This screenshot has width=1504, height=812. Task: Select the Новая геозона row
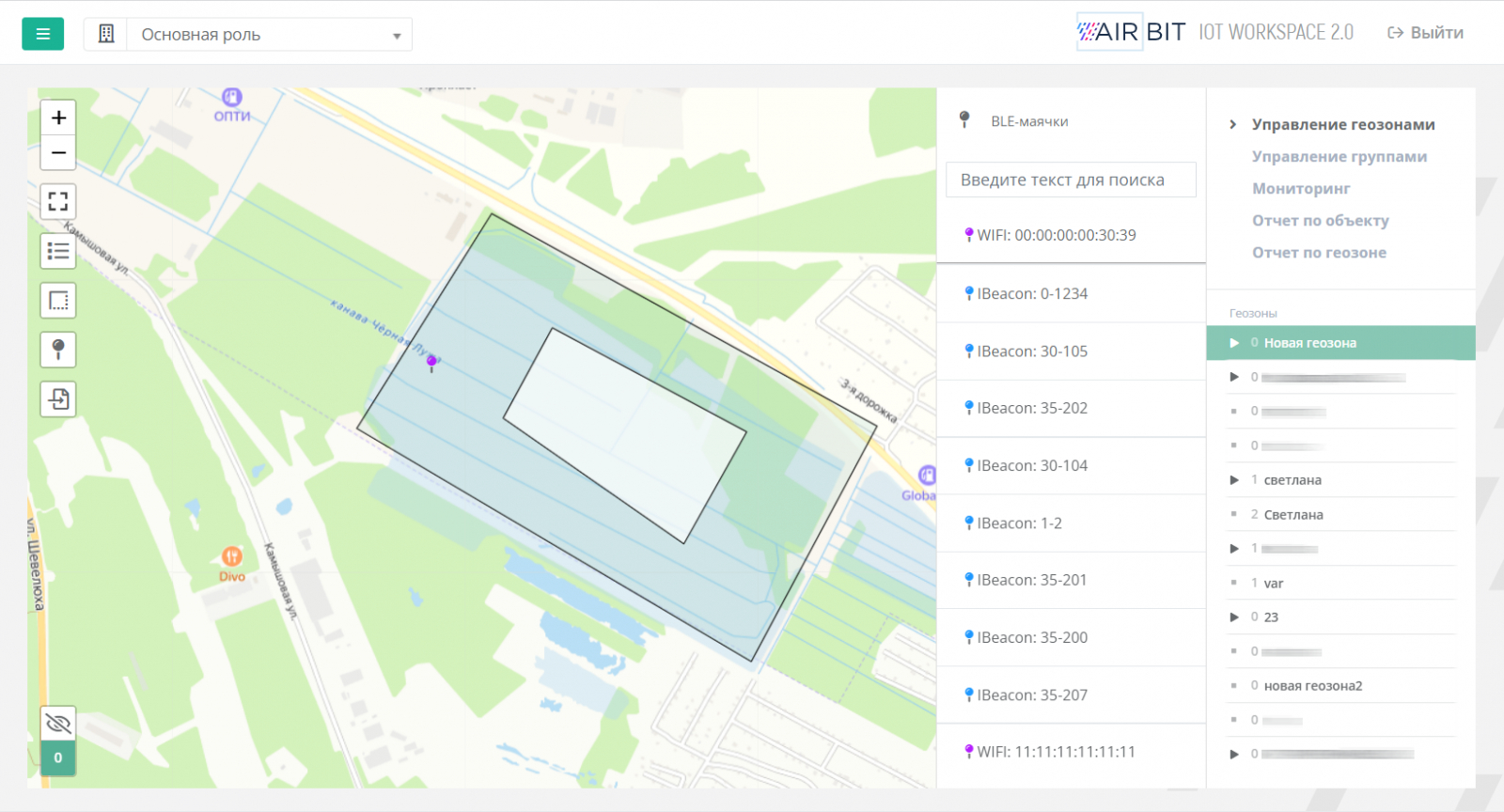pos(1340,343)
